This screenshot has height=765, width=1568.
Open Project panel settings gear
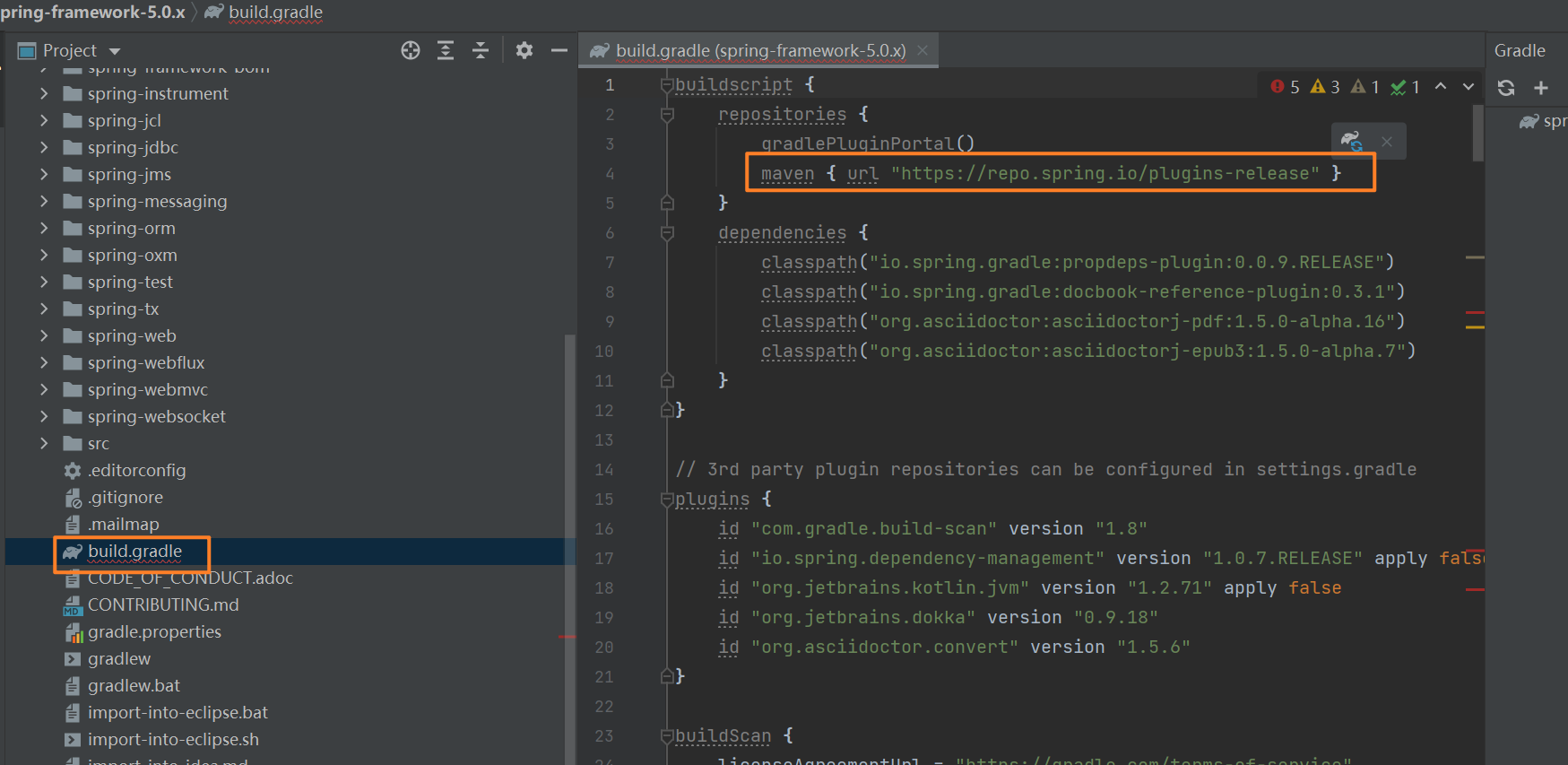[x=524, y=50]
